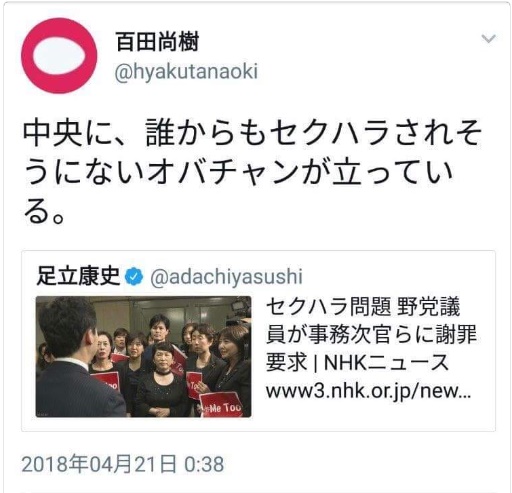
Task: Select the main tweet text body
Action: click(252, 172)
